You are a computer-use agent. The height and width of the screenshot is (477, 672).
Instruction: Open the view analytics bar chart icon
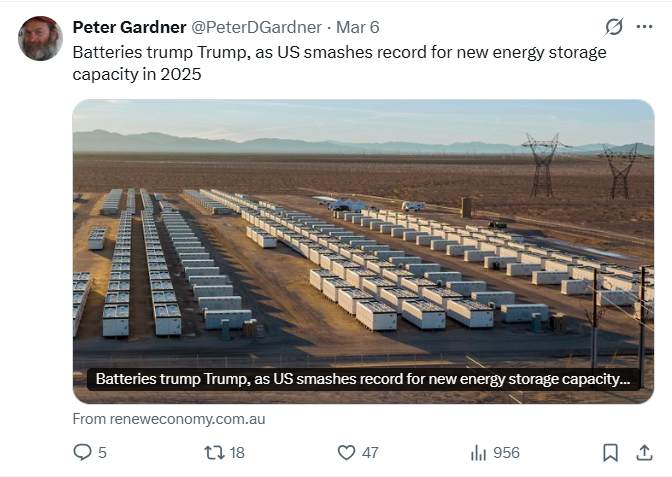pos(478,453)
